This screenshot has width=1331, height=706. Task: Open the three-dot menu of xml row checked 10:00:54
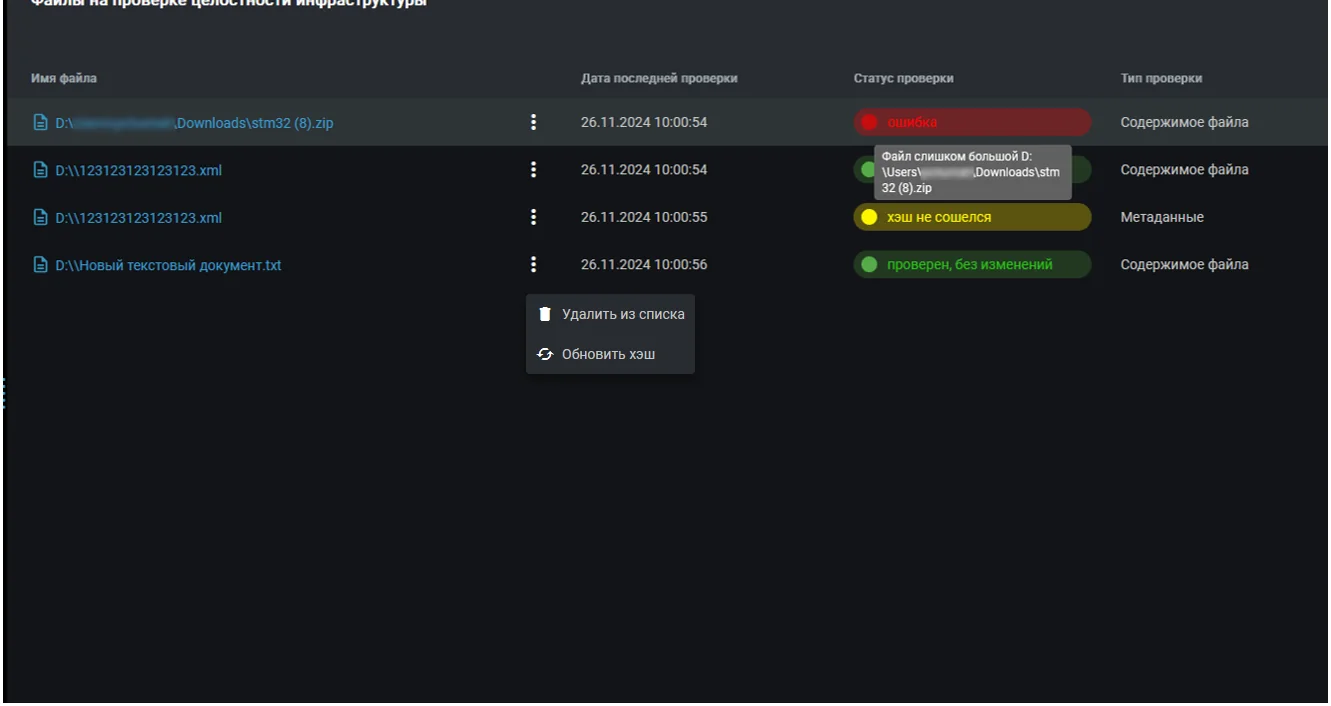(533, 170)
